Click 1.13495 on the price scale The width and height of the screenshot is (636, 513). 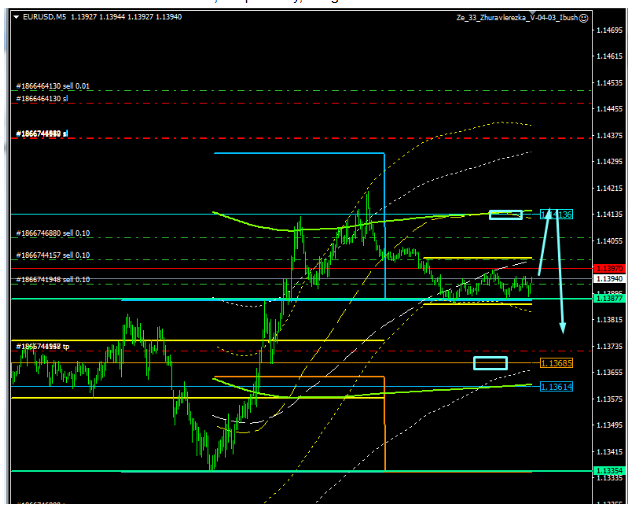point(610,425)
